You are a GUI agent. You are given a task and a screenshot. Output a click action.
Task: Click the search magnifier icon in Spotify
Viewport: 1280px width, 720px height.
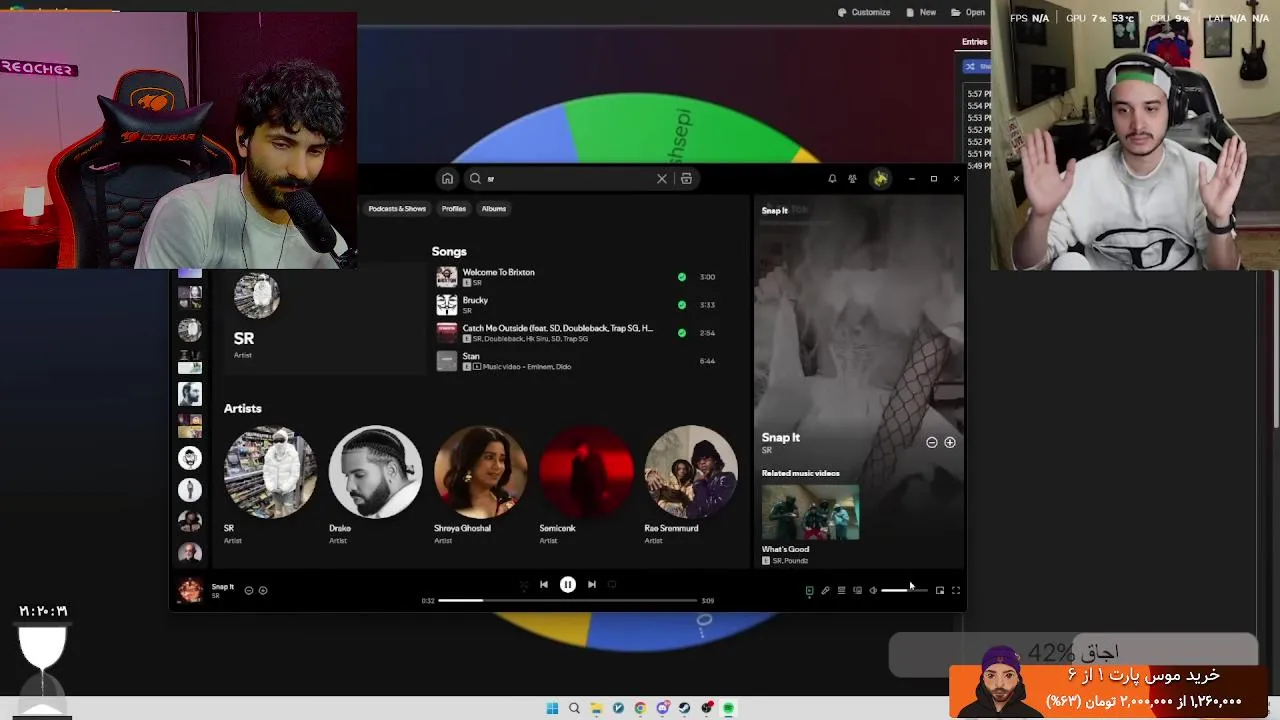pos(475,178)
